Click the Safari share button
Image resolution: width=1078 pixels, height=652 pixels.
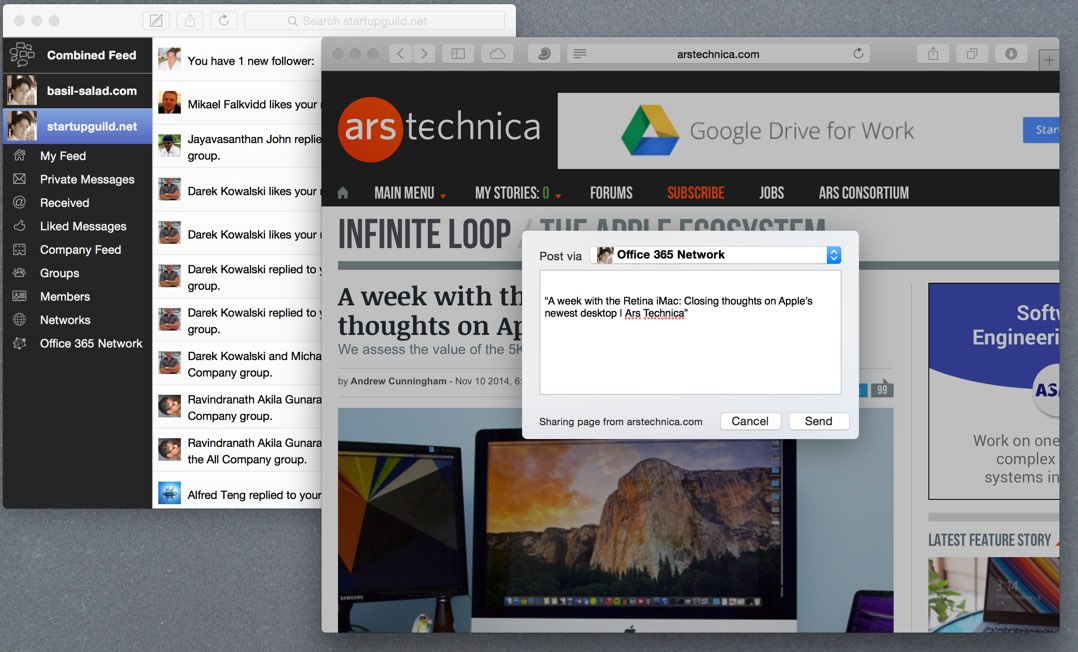click(933, 54)
